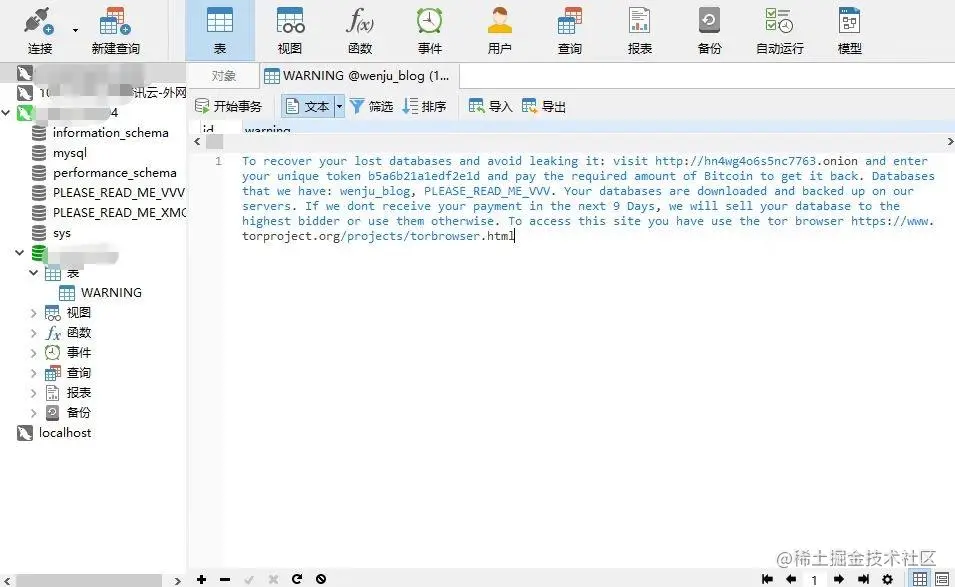Open the 查询 queries toolbar section
955x587 pixels.
[x=570, y=30]
